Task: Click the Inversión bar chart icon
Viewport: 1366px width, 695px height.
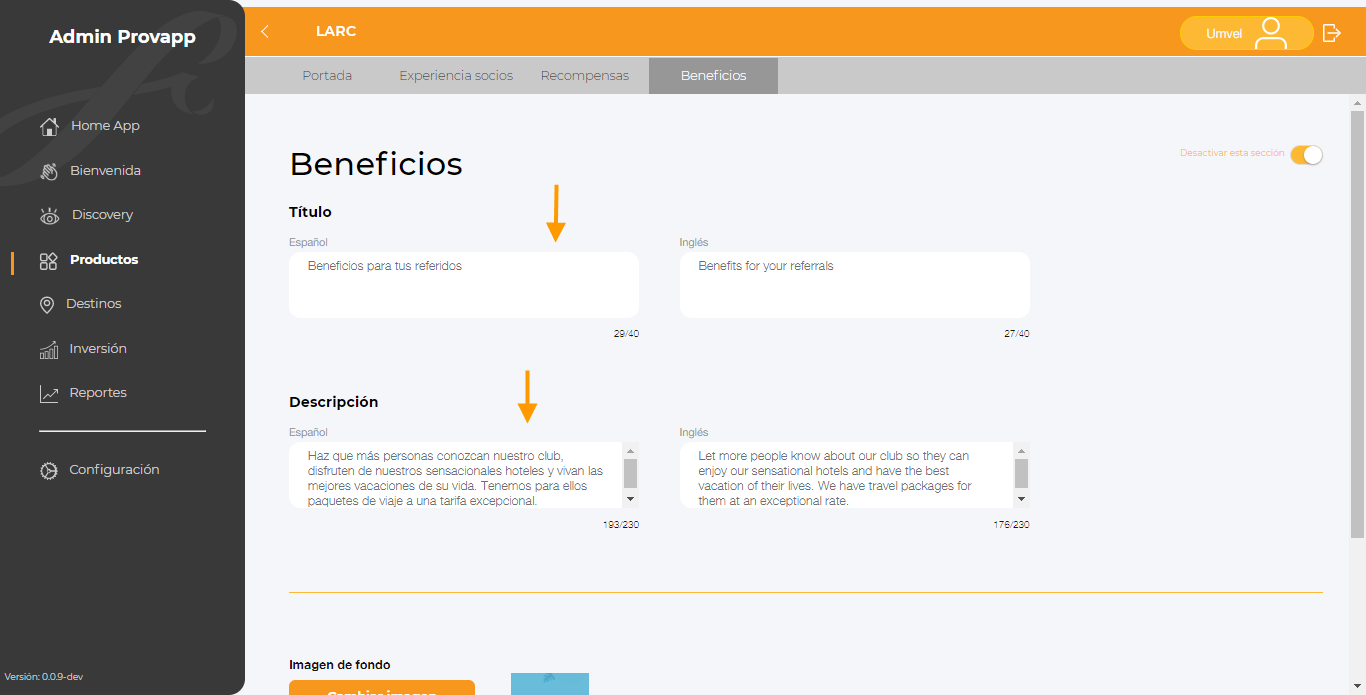Action: coord(49,350)
